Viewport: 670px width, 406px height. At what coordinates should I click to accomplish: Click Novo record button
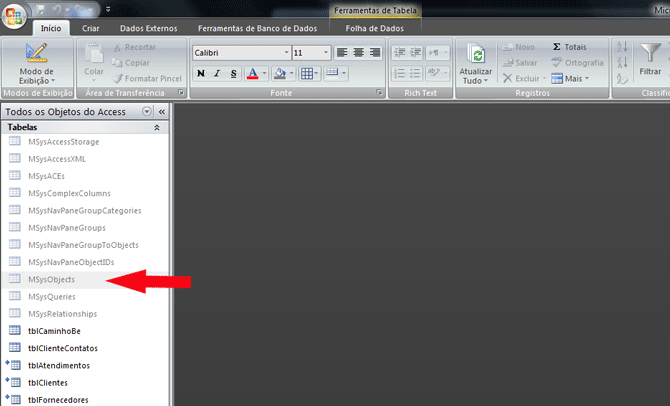pyautogui.click(x=519, y=47)
